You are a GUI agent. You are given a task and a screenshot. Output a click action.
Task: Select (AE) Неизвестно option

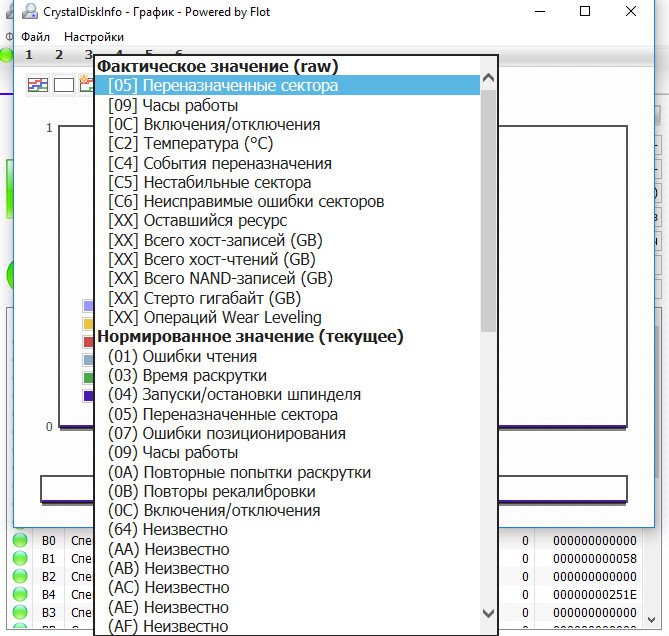pyautogui.click(x=287, y=607)
